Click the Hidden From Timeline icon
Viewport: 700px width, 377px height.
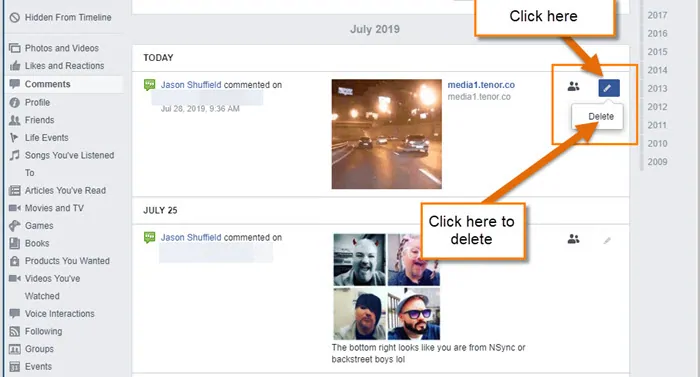(x=15, y=17)
